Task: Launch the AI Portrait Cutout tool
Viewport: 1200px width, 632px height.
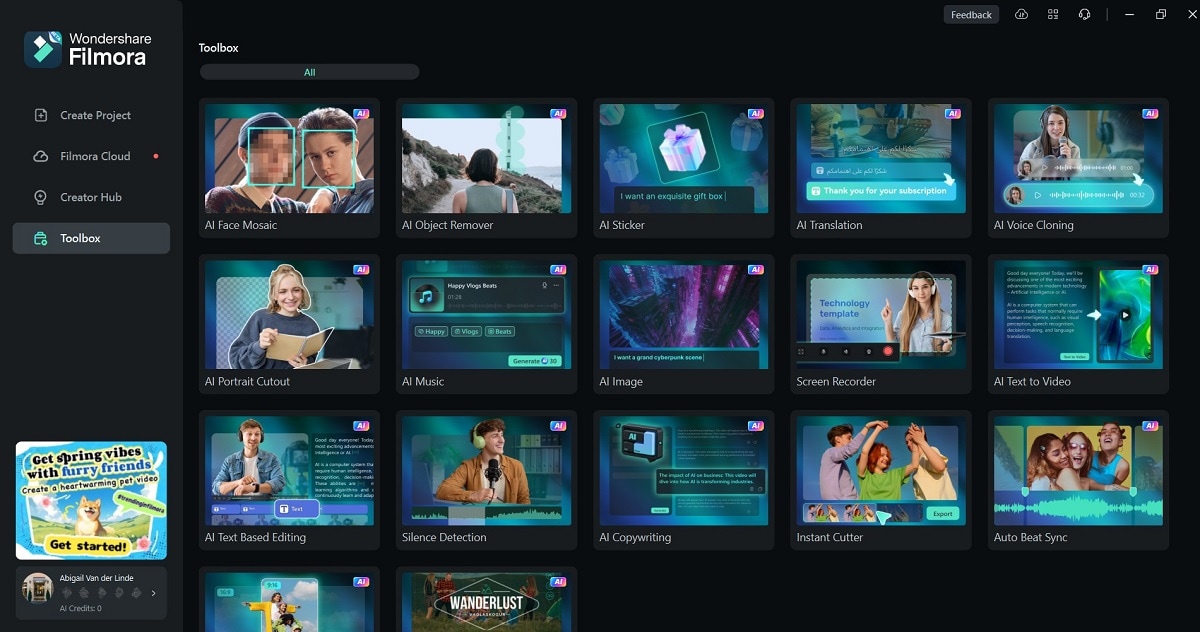Action: tap(289, 324)
